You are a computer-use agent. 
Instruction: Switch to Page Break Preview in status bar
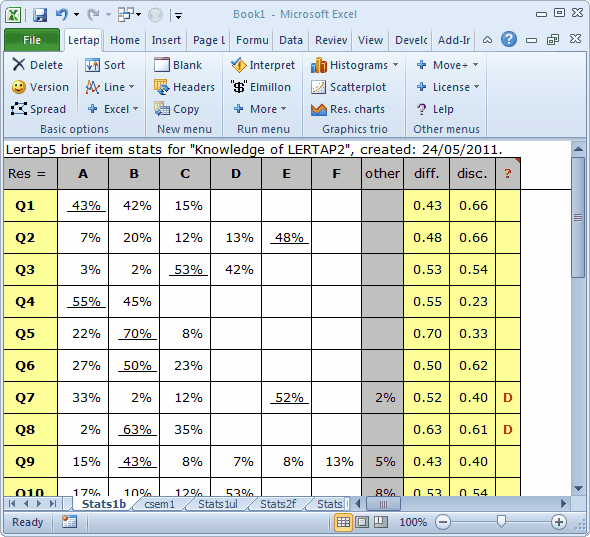[381, 522]
